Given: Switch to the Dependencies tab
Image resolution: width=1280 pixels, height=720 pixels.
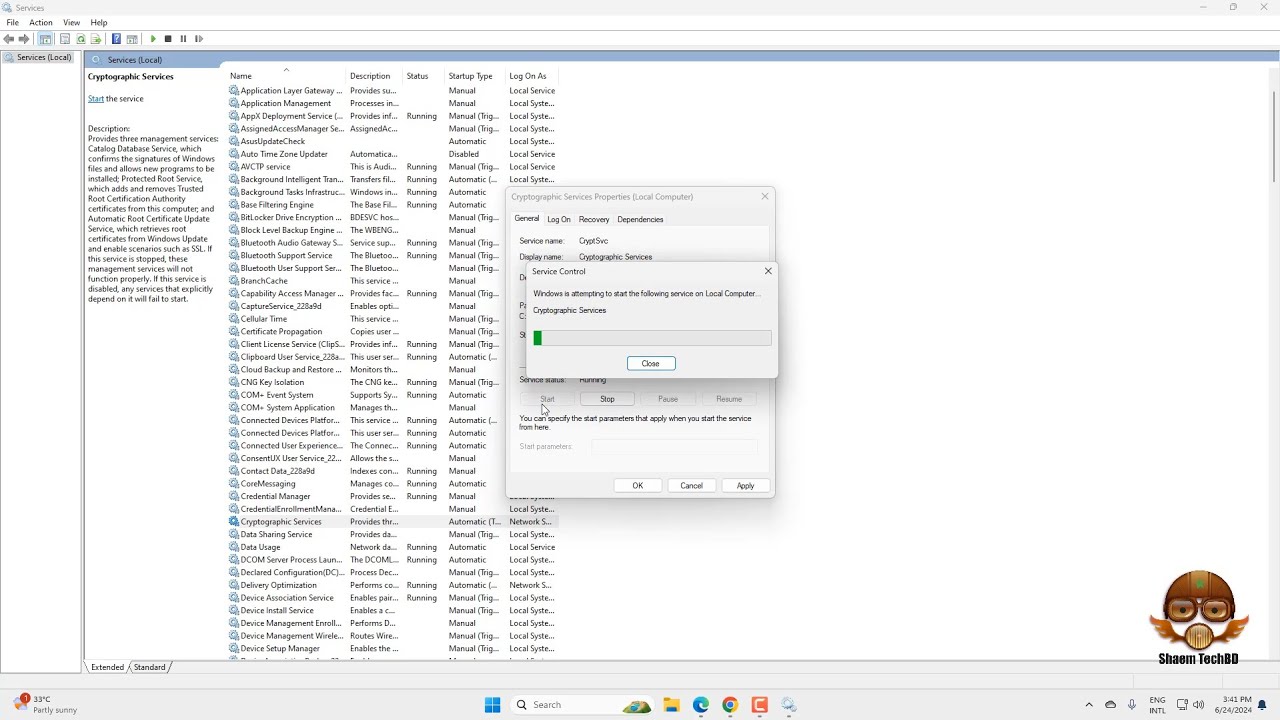Looking at the screenshot, I should (x=640, y=219).
